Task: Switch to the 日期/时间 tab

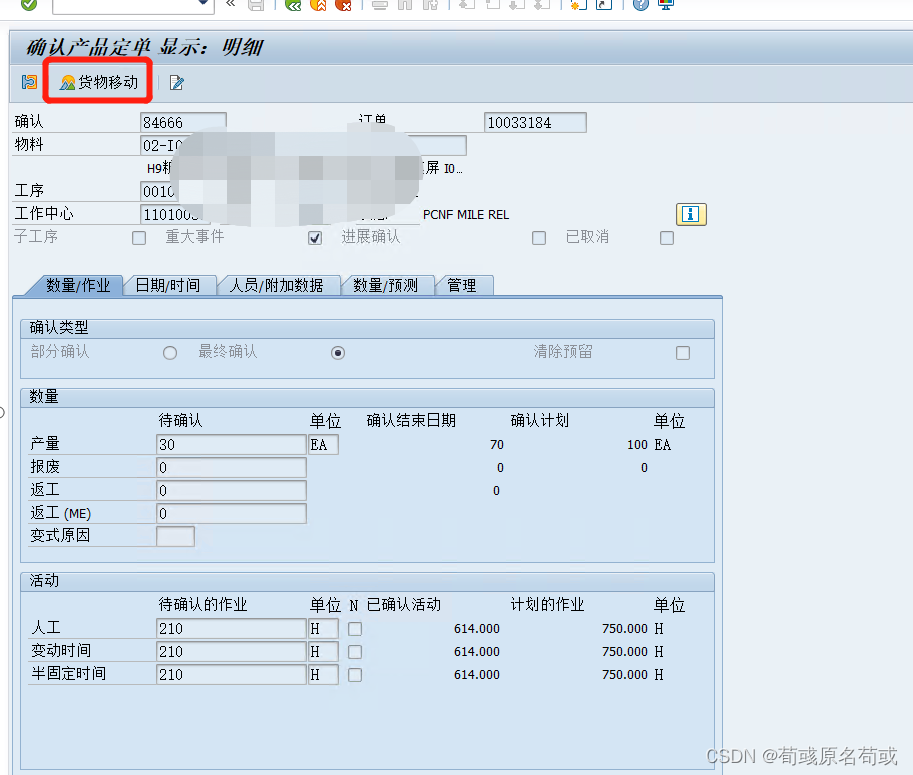Action: coord(168,285)
